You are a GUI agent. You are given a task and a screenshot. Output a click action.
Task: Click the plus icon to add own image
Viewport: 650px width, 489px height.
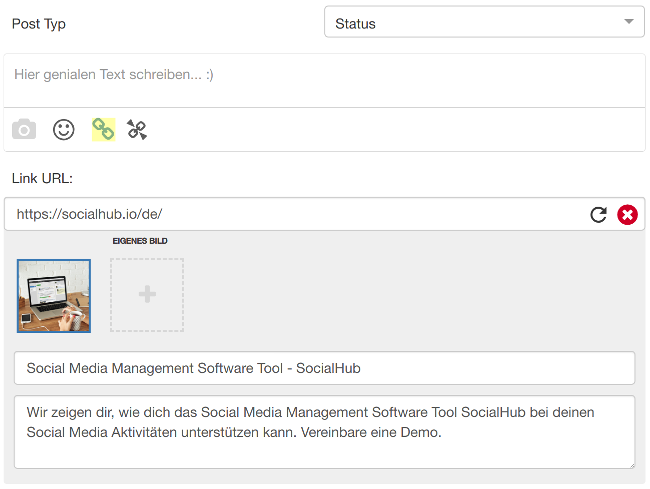coord(147,294)
